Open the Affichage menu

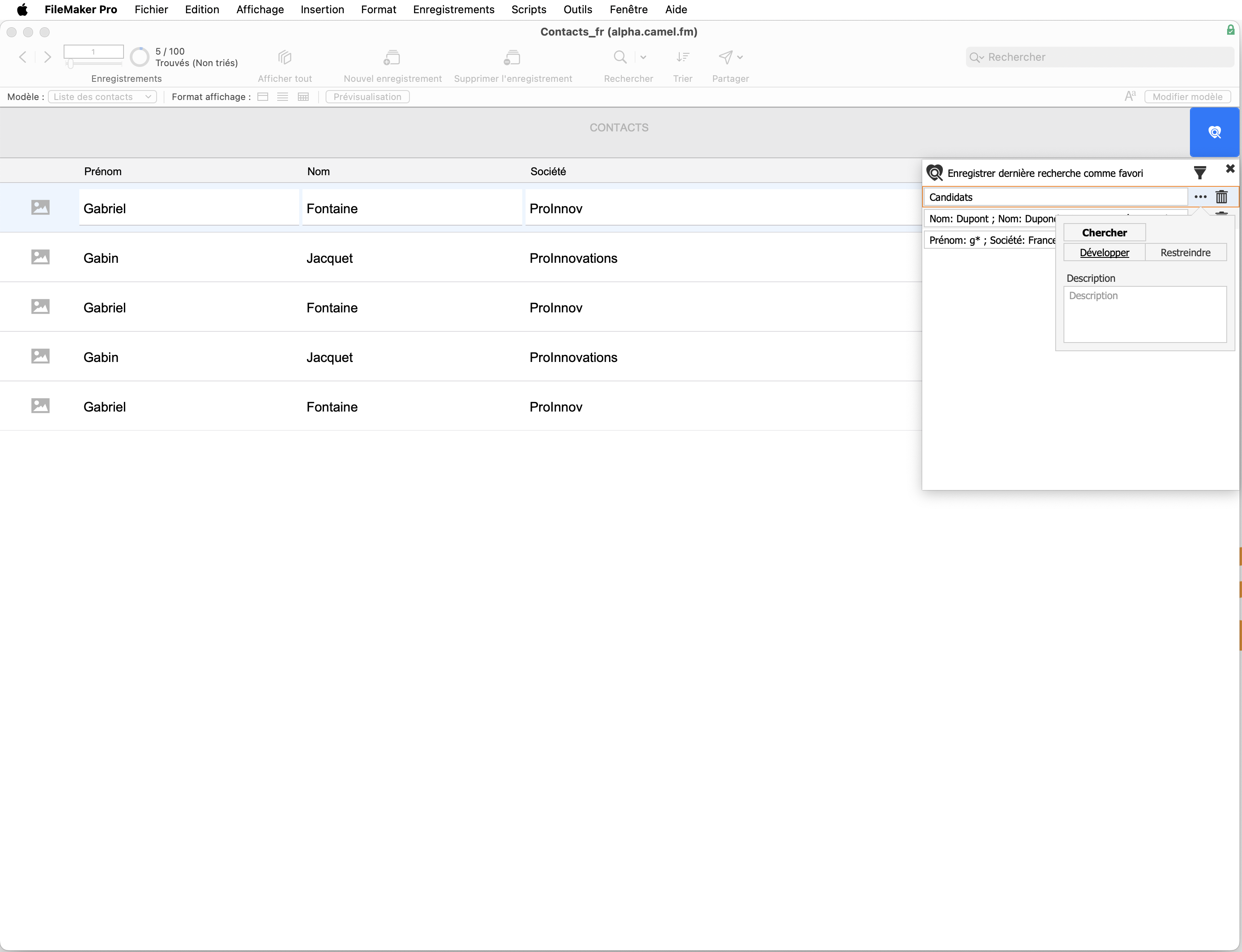coord(260,10)
